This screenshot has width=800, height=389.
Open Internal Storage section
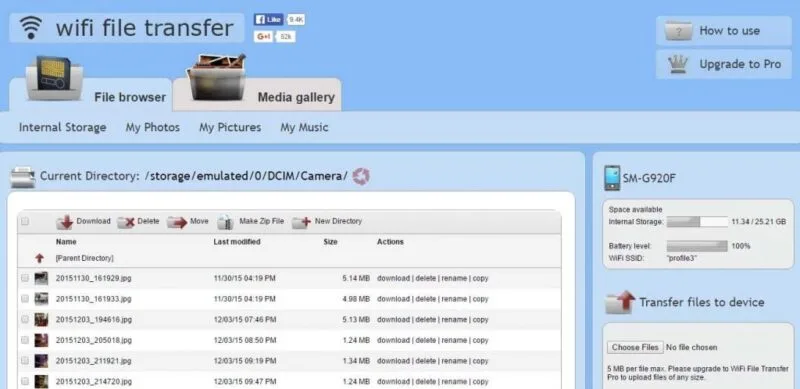coord(63,128)
